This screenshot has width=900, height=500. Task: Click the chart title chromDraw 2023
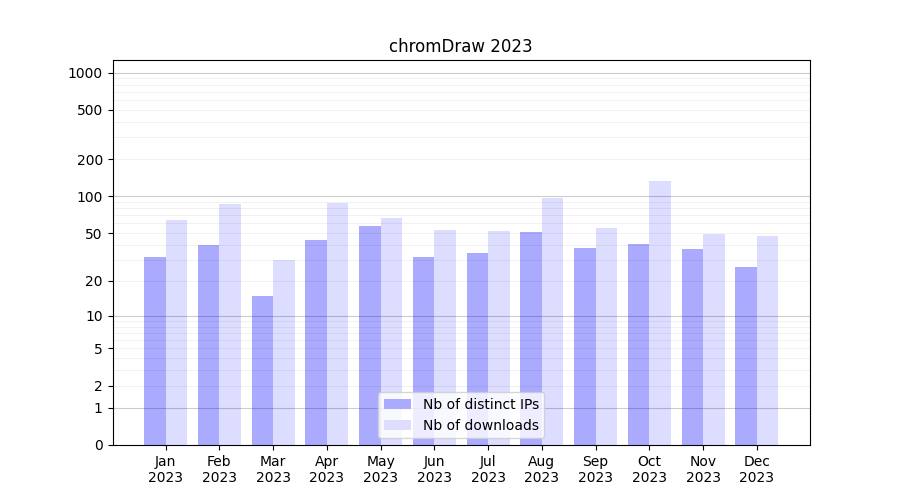point(460,46)
